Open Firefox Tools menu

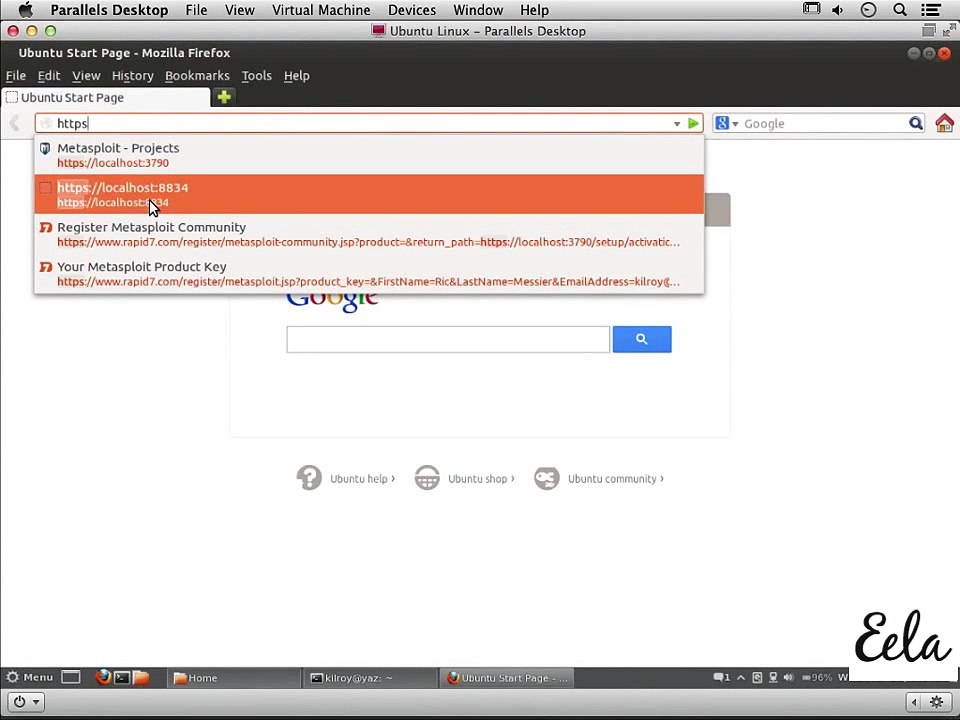pos(256,76)
